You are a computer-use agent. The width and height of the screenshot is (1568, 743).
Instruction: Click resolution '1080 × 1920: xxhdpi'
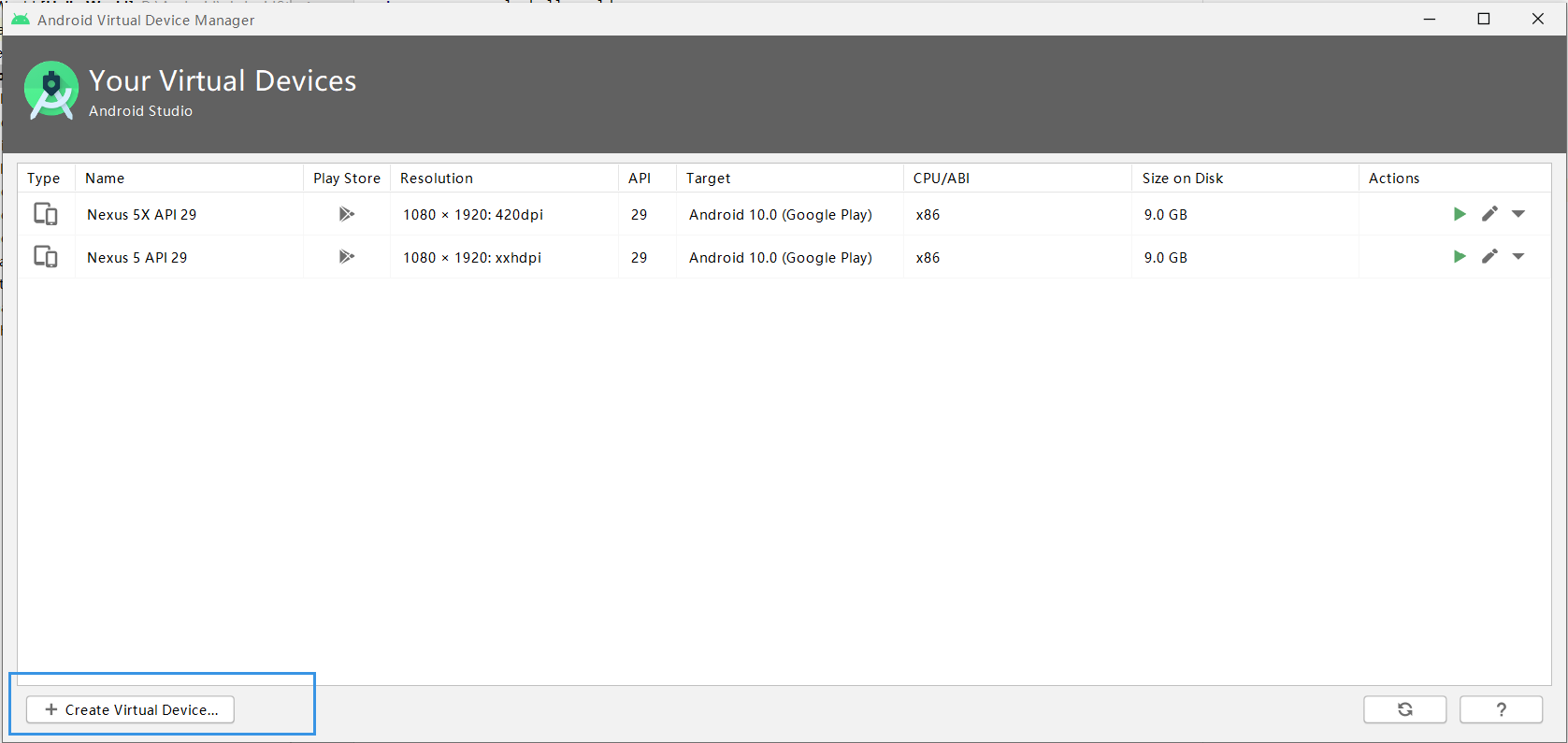(x=472, y=257)
